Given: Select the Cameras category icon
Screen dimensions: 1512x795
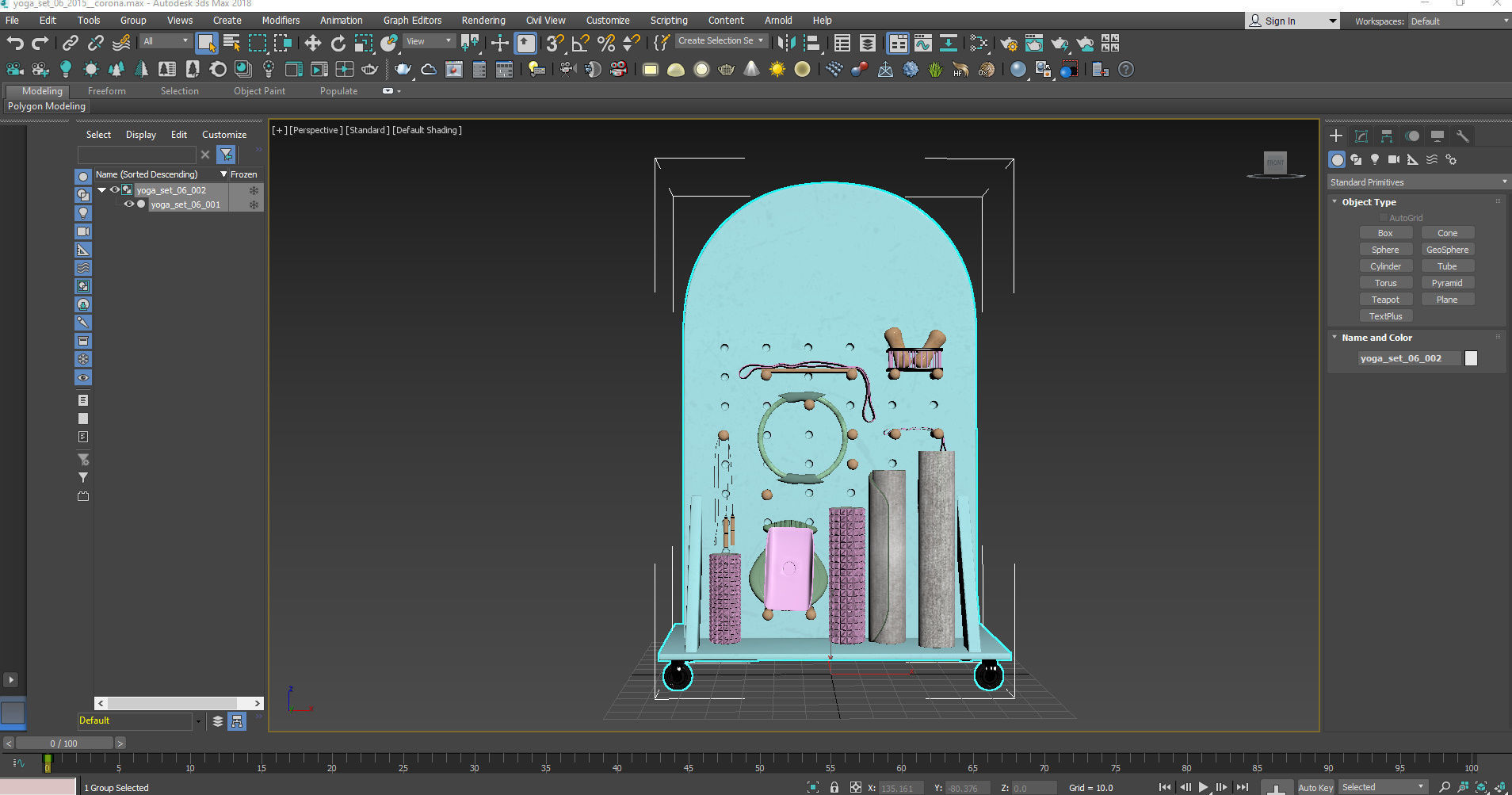Looking at the screenshot, I should click(1394, 159).
